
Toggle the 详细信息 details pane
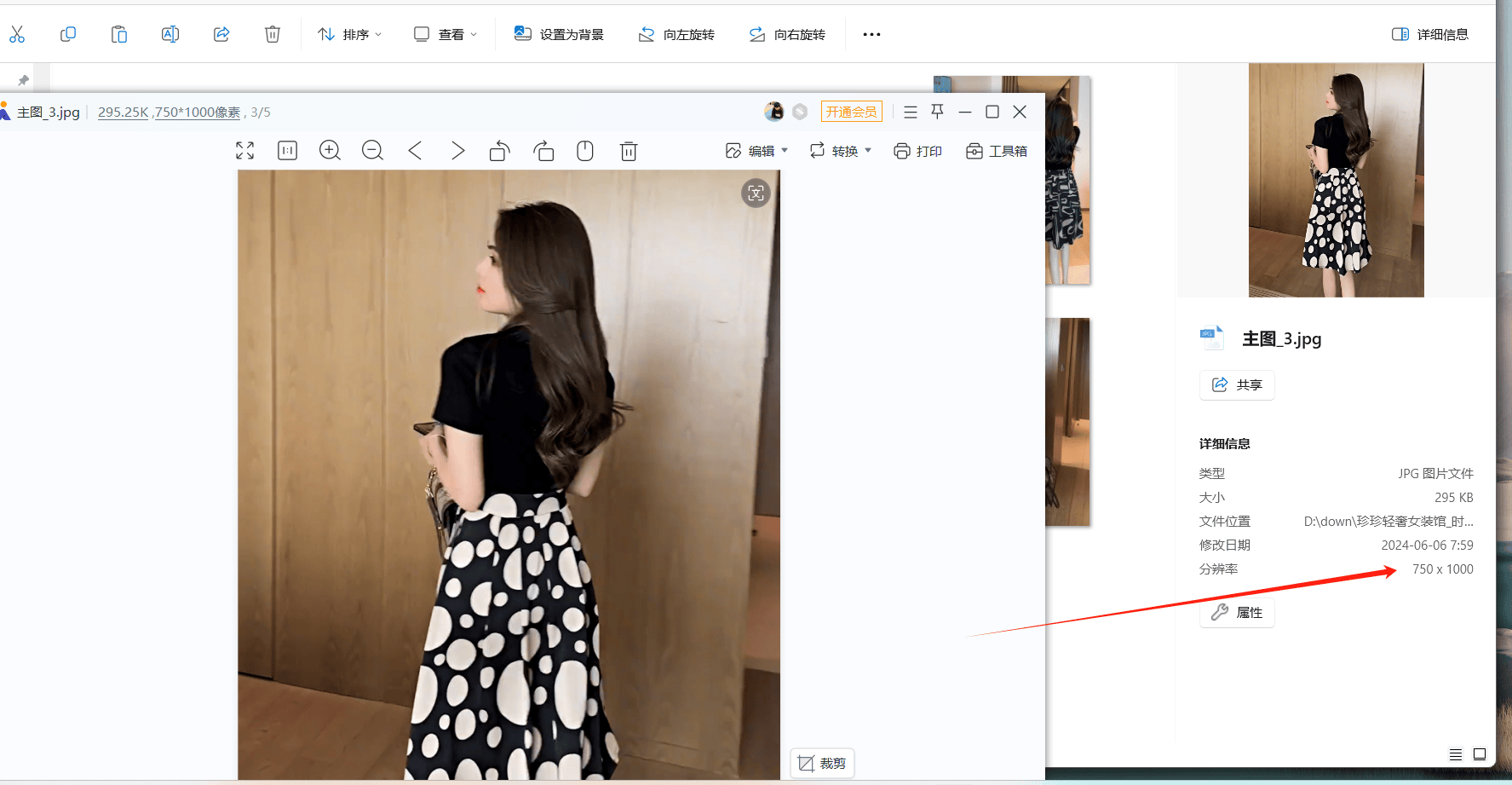tap(1430, 34)
